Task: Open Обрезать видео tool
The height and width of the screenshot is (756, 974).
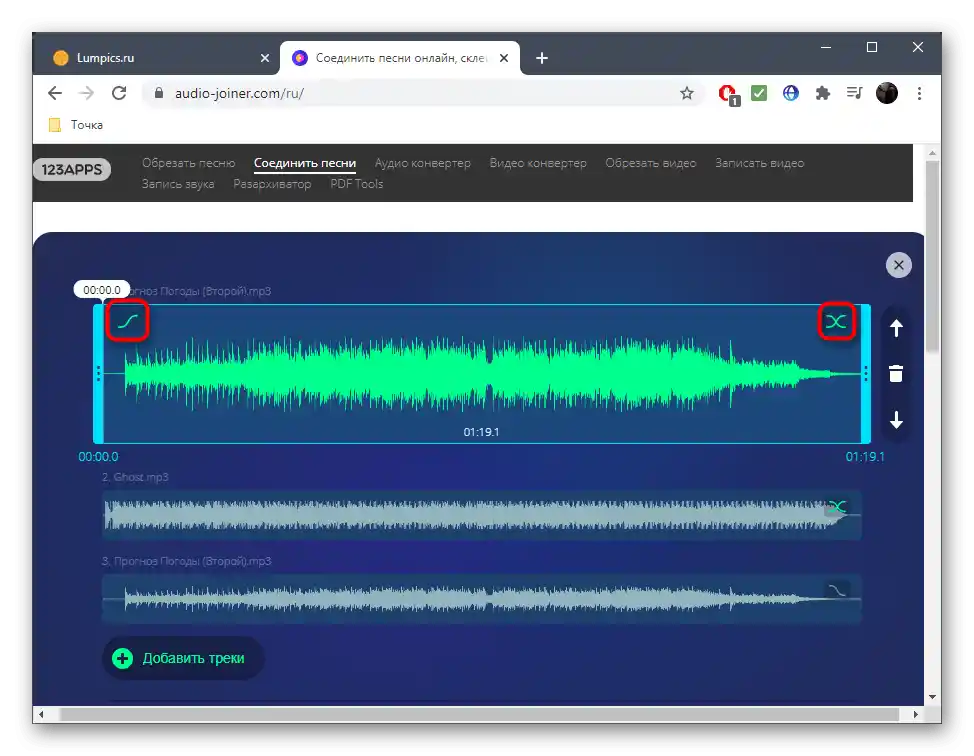Action: (x=650, y=163)
